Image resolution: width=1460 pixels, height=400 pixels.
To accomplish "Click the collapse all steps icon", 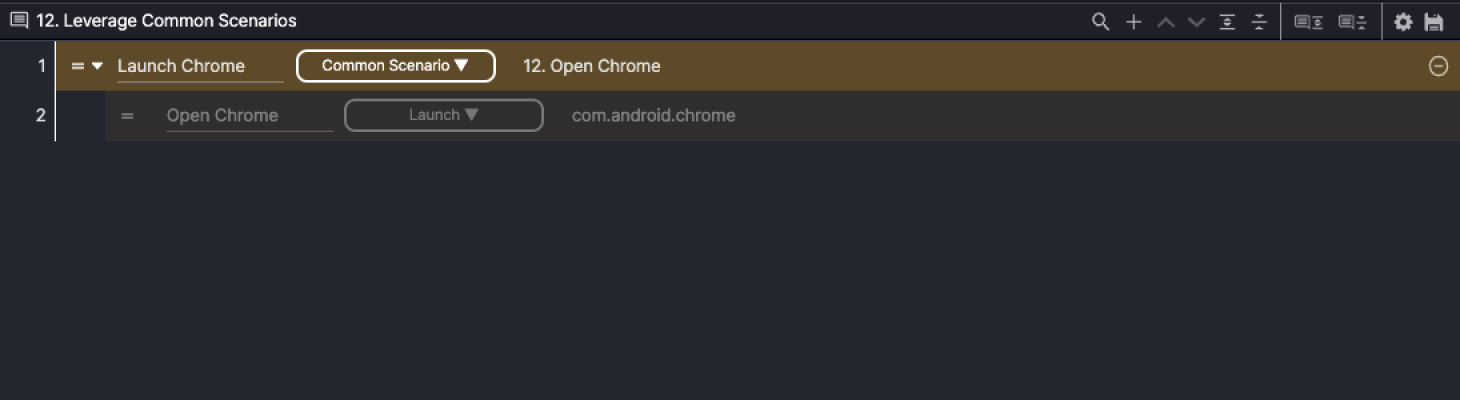I will pos(1259,21).
